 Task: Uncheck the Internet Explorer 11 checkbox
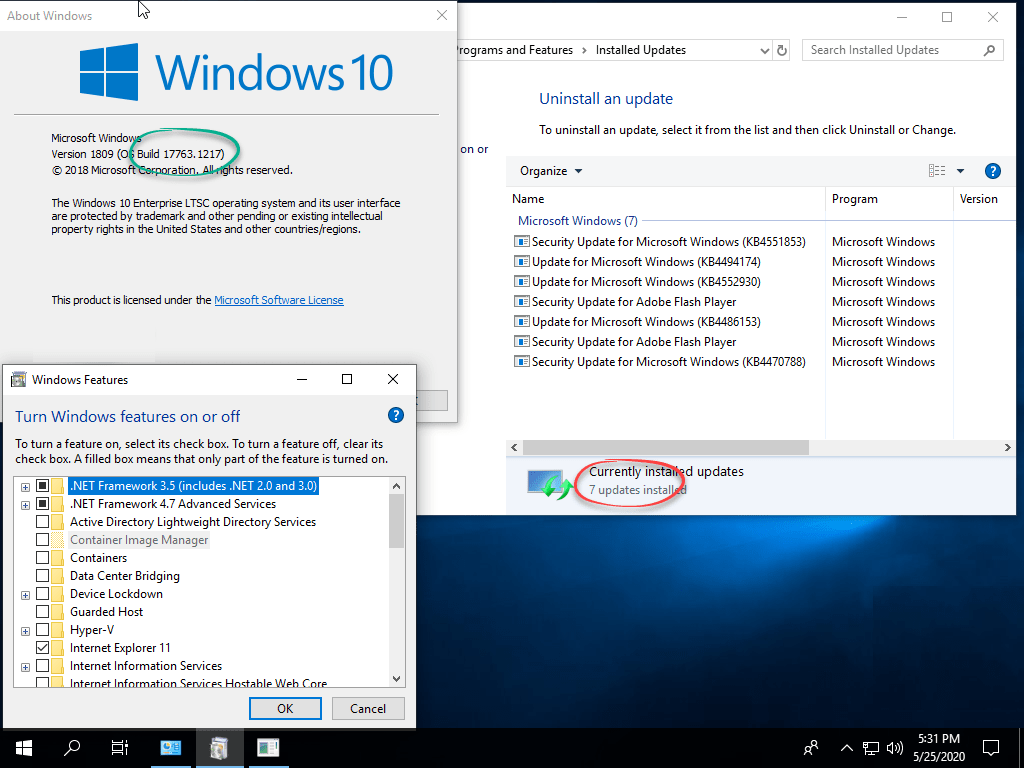42,648
